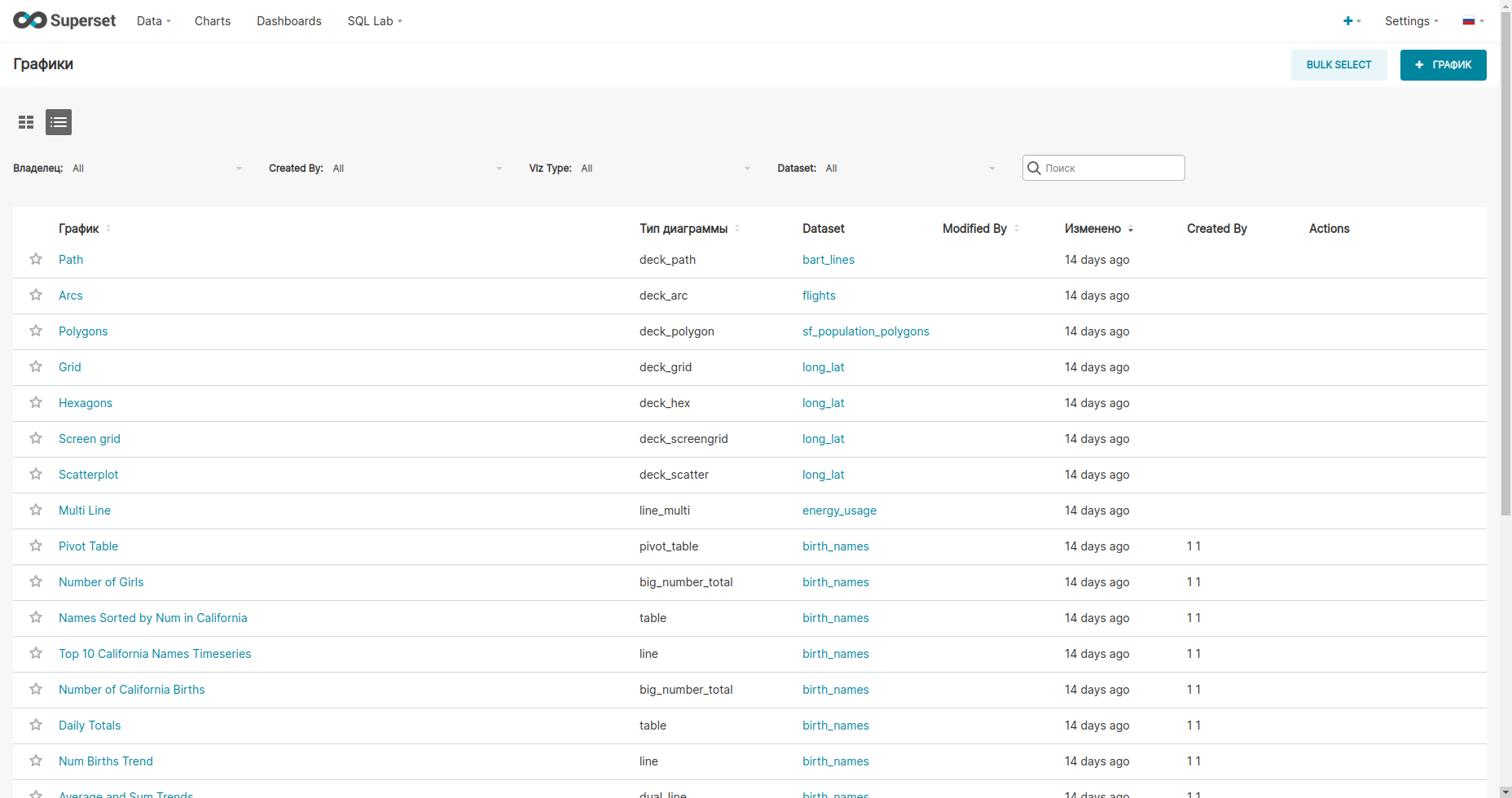Sort by the График column arrows
The height and width of the screenshot is (798, 1512).
coord(109,229)
